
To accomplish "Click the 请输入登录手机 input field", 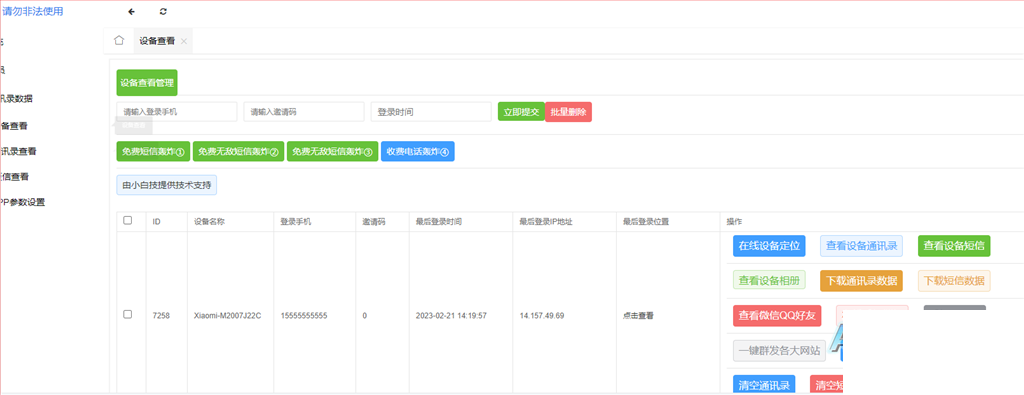I will pos(177,112).
